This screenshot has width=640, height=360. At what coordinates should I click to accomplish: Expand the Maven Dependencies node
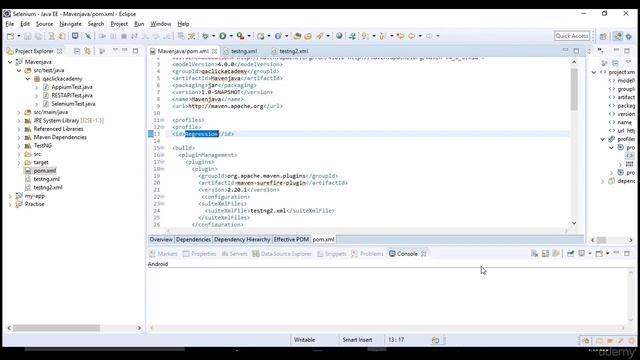pyautogui.click(x=19, y=138)
